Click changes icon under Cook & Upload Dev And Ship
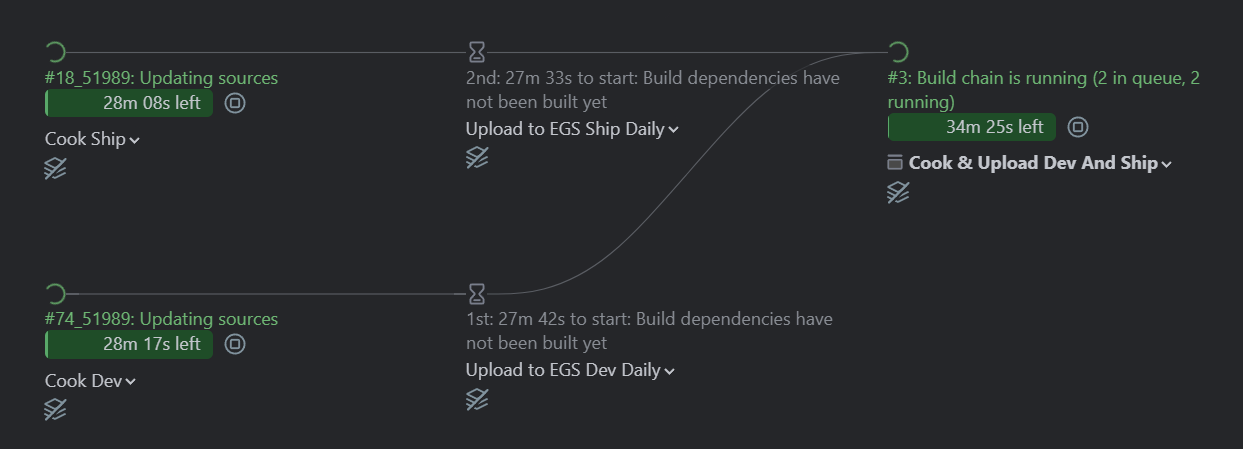 point(898,193)
